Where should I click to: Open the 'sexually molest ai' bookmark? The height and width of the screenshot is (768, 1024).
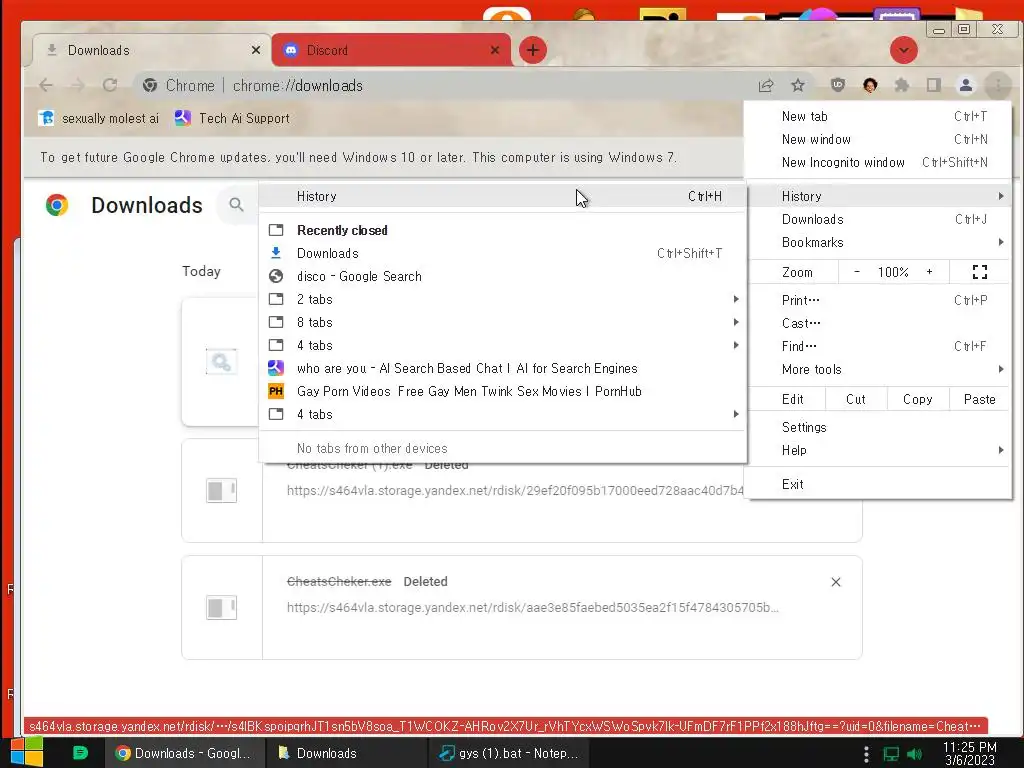(99, 118)
